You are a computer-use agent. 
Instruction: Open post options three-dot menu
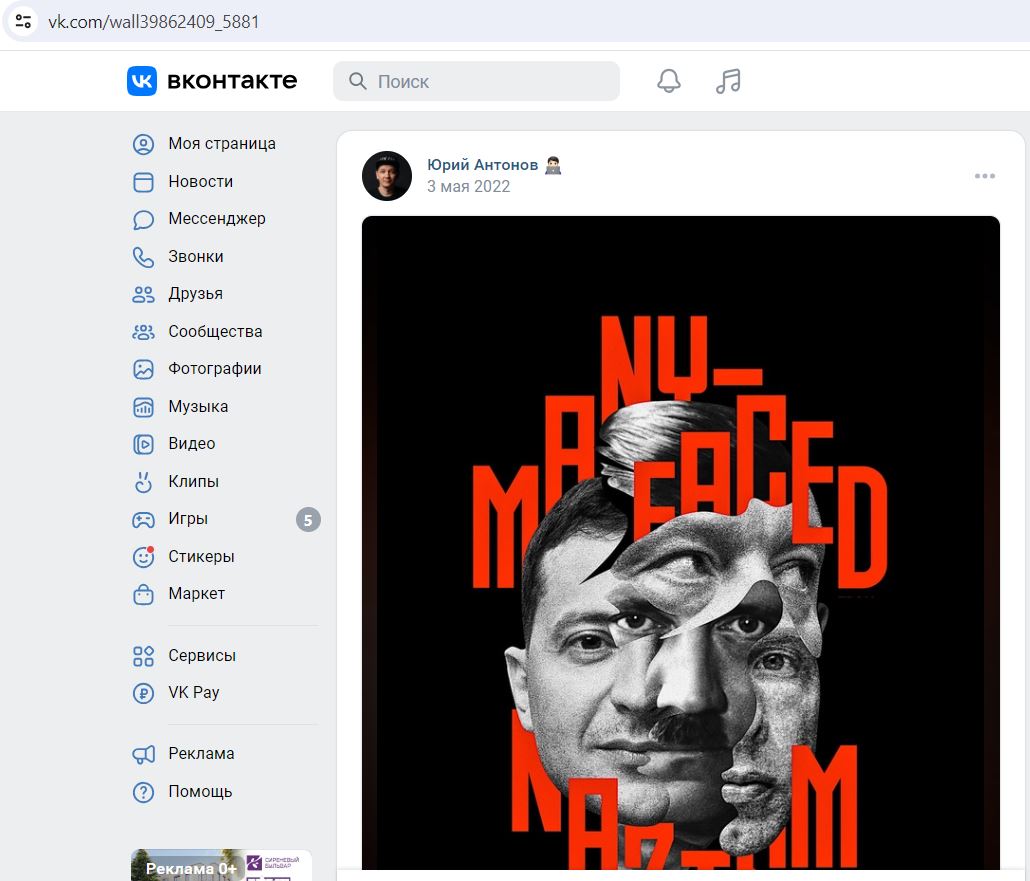tap(985, 176)
